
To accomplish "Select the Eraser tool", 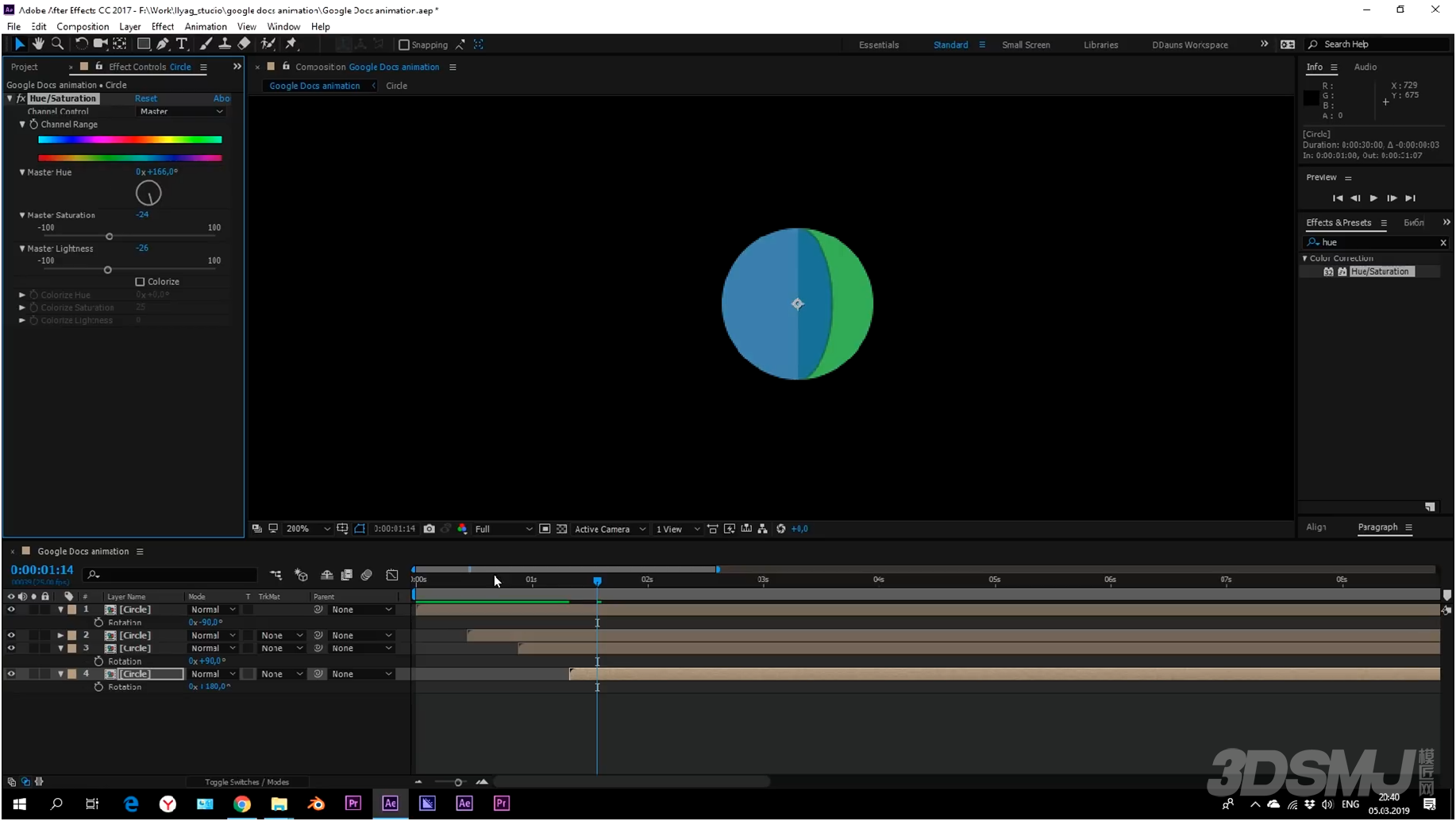I will coord(245,44).
